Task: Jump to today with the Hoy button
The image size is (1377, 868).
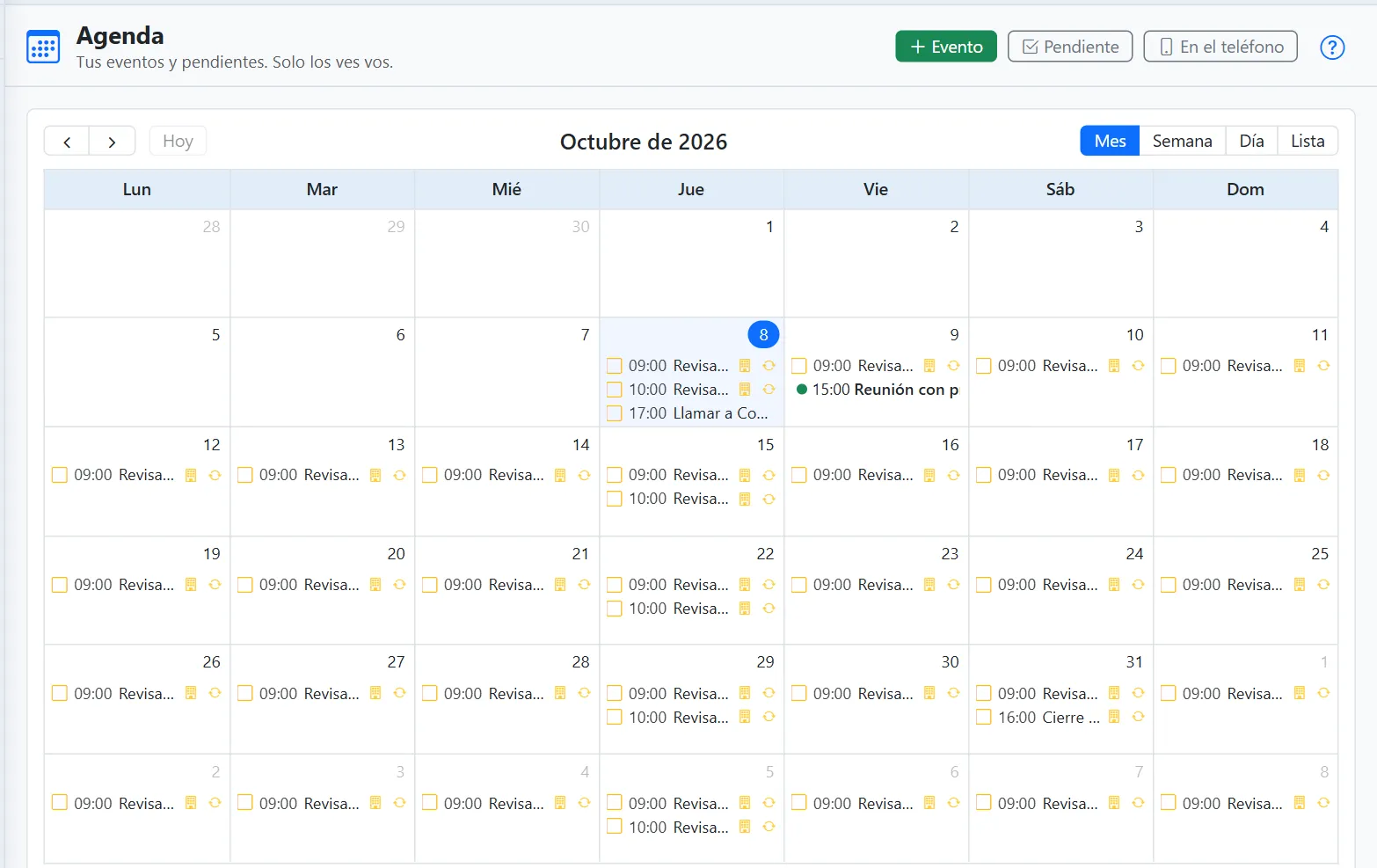Action: (x=178, y=142)
